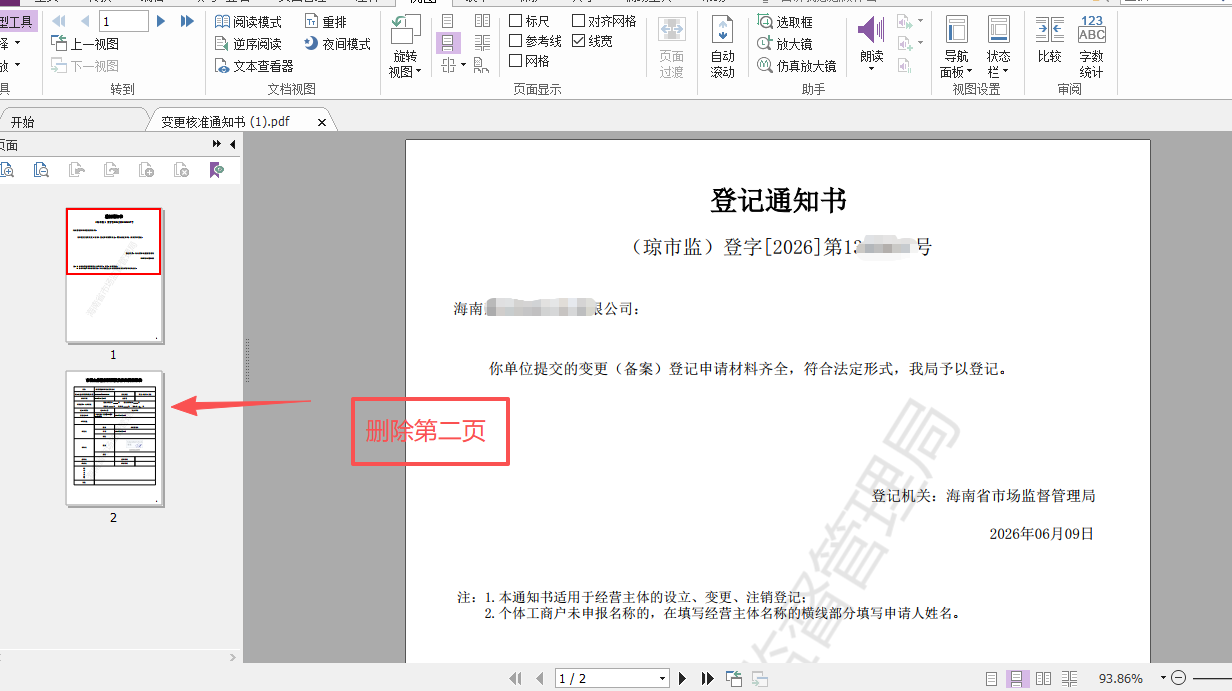Tick the 标尺 ruler checkbox
Screen dimensions: 1232x691
515,21
